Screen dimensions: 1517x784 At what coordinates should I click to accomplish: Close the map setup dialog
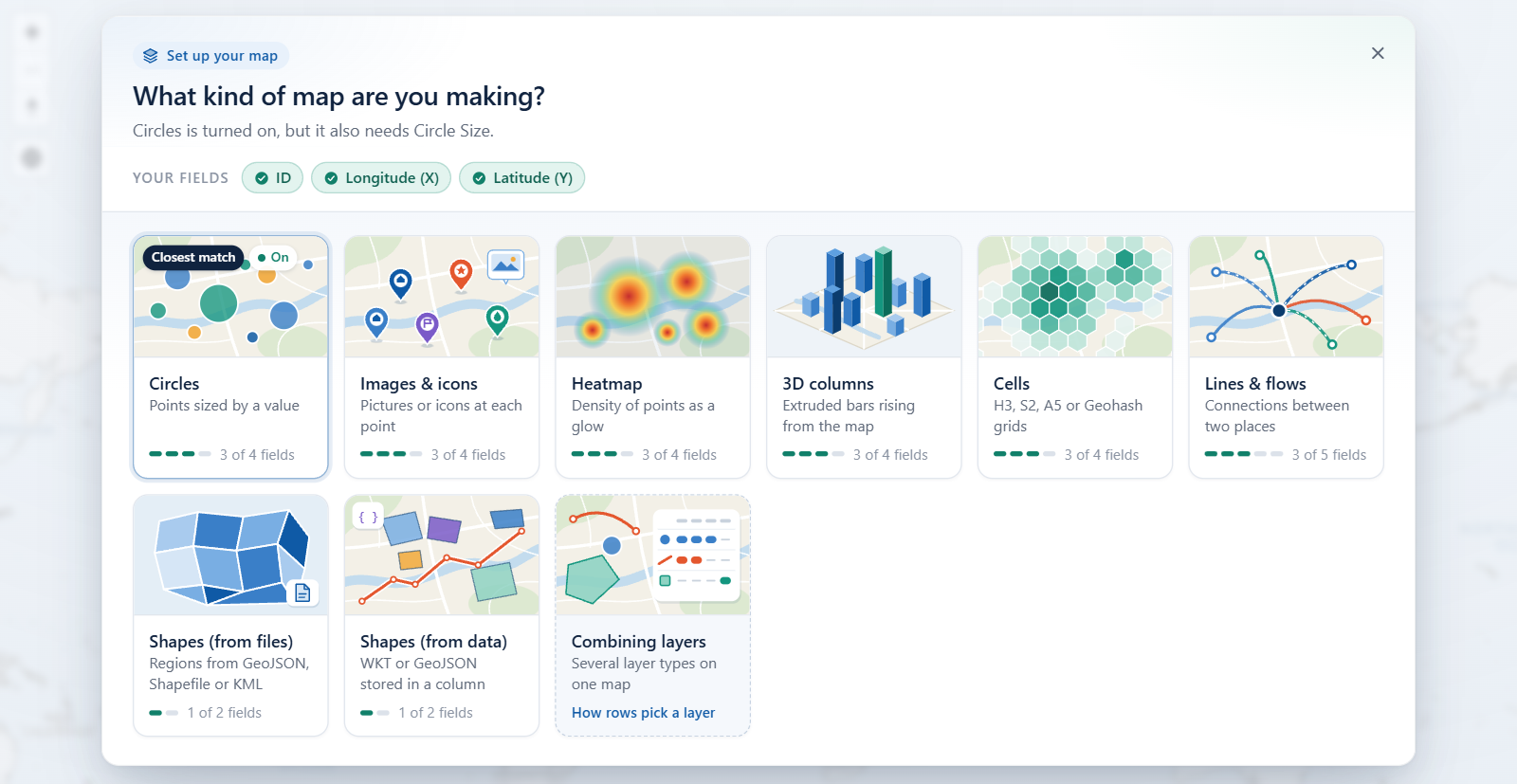pos(1378,53)
